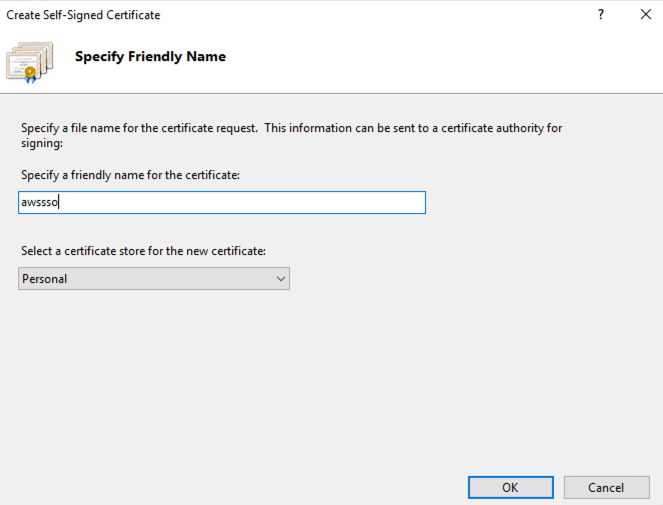
Task: Click the 'Specify Friendly Name' heading
Action: (151, 56)
